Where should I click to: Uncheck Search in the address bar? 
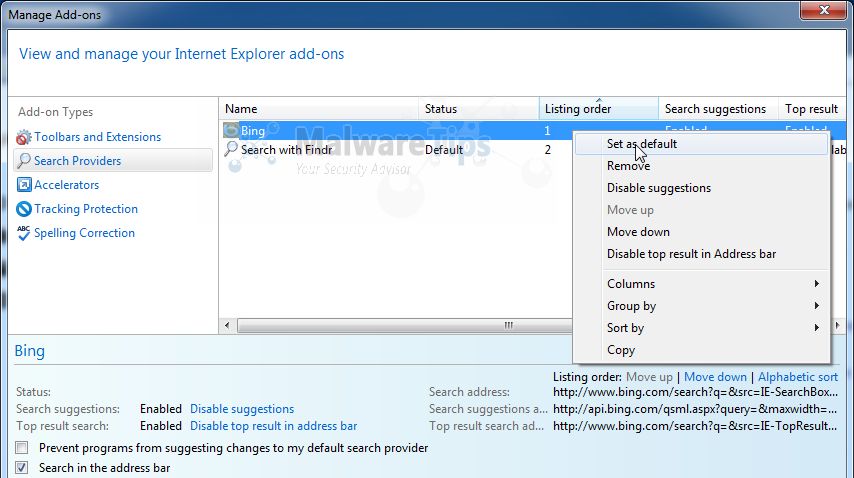tap(22, 468)
